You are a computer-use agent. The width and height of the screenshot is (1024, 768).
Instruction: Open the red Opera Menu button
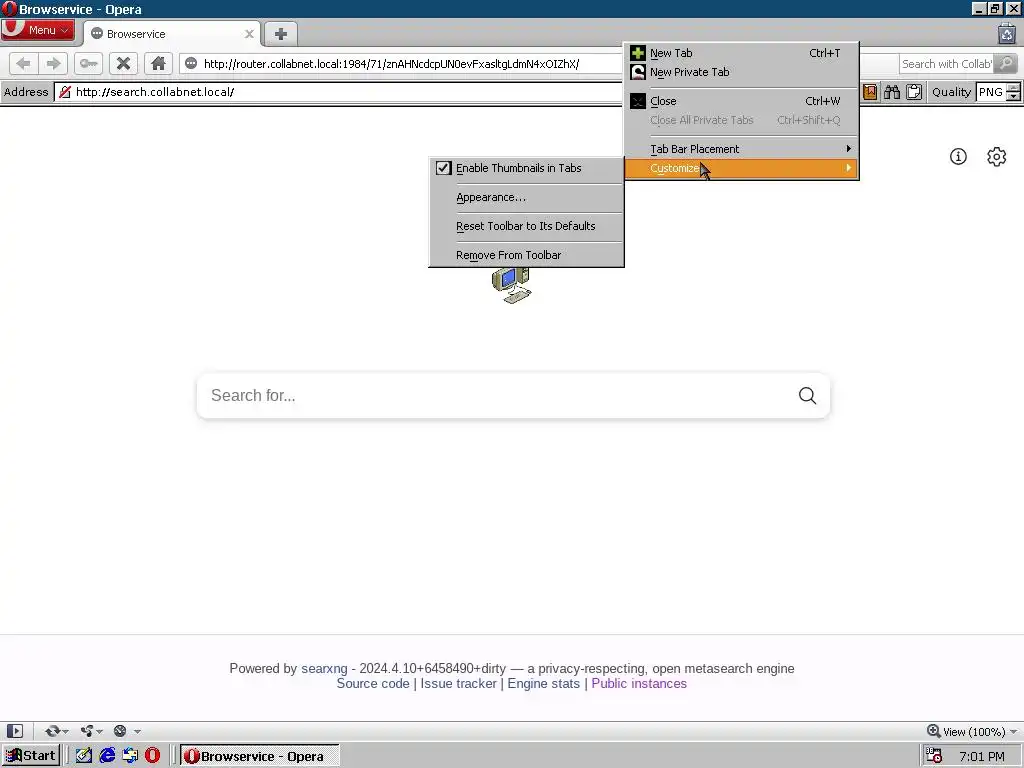37,30
